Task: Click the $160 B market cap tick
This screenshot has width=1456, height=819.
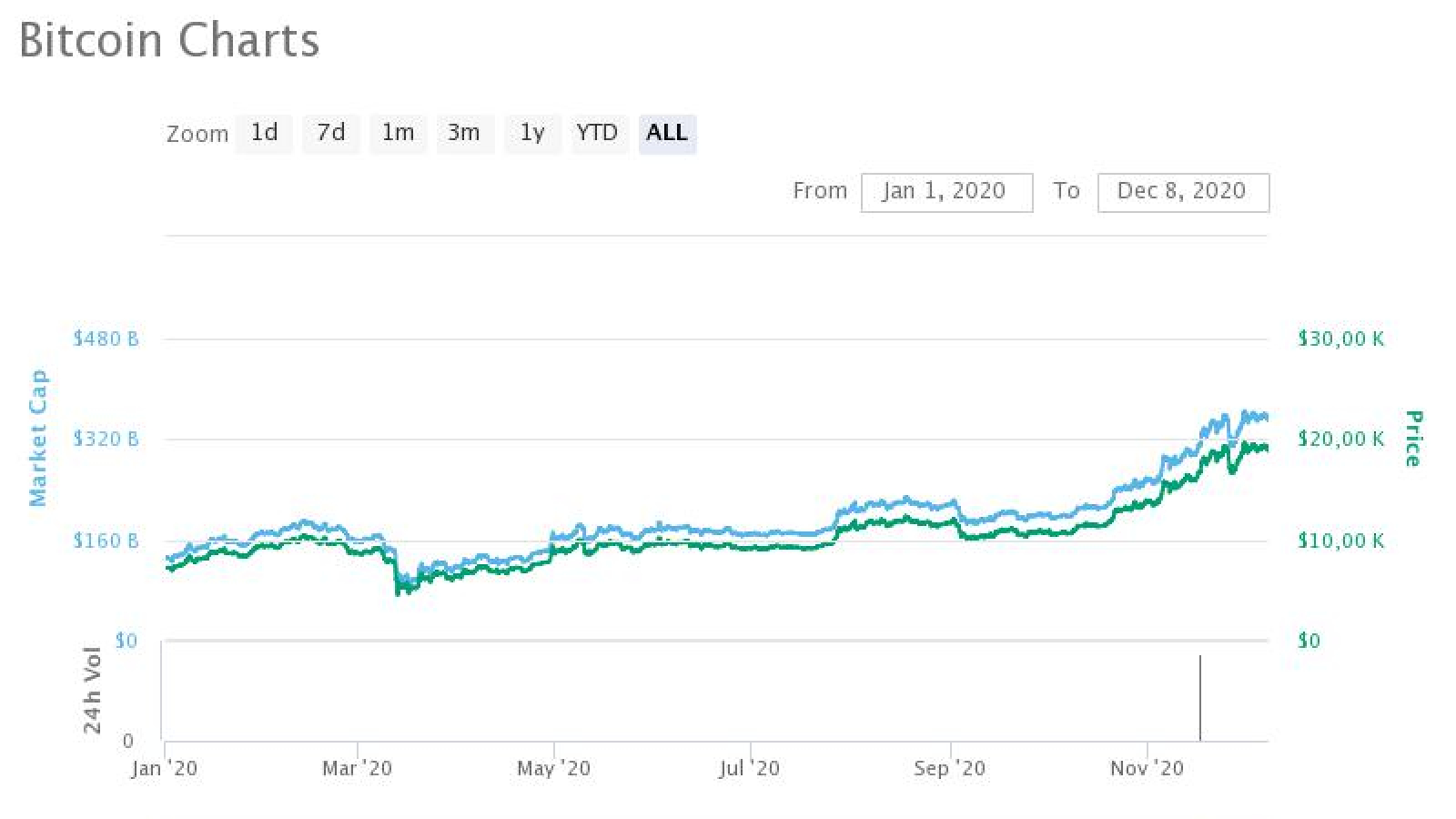Action: tap(106, 541)
